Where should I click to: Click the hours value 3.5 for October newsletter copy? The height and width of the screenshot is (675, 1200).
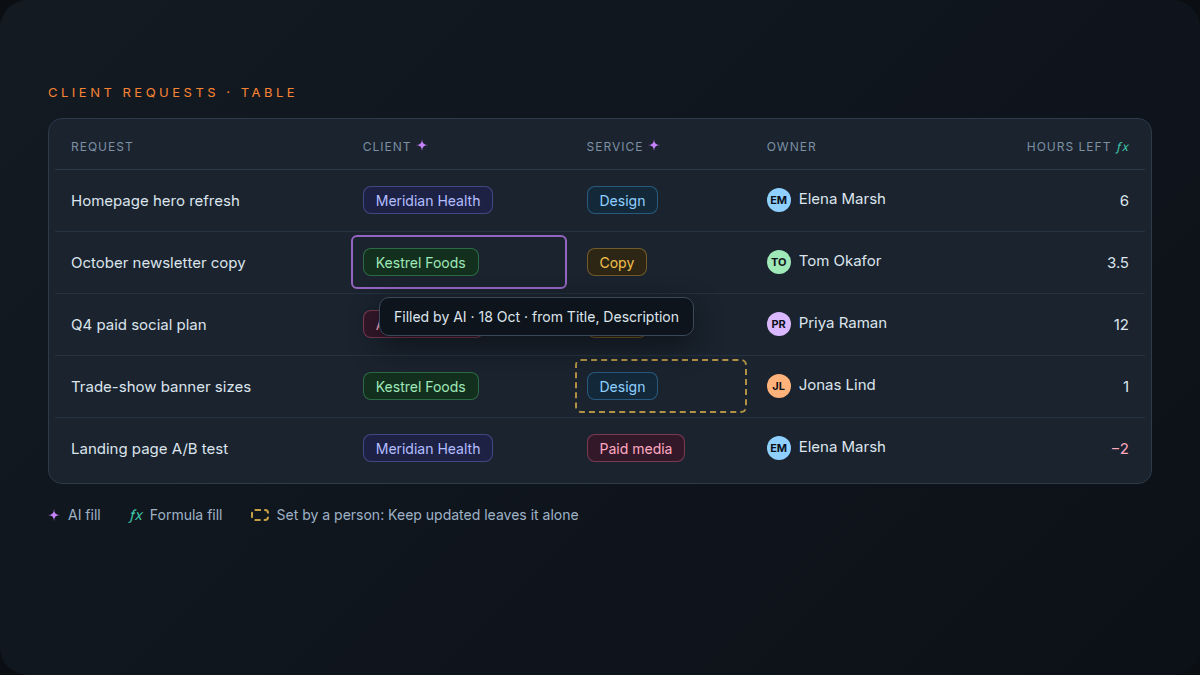tap(1118, 263)
